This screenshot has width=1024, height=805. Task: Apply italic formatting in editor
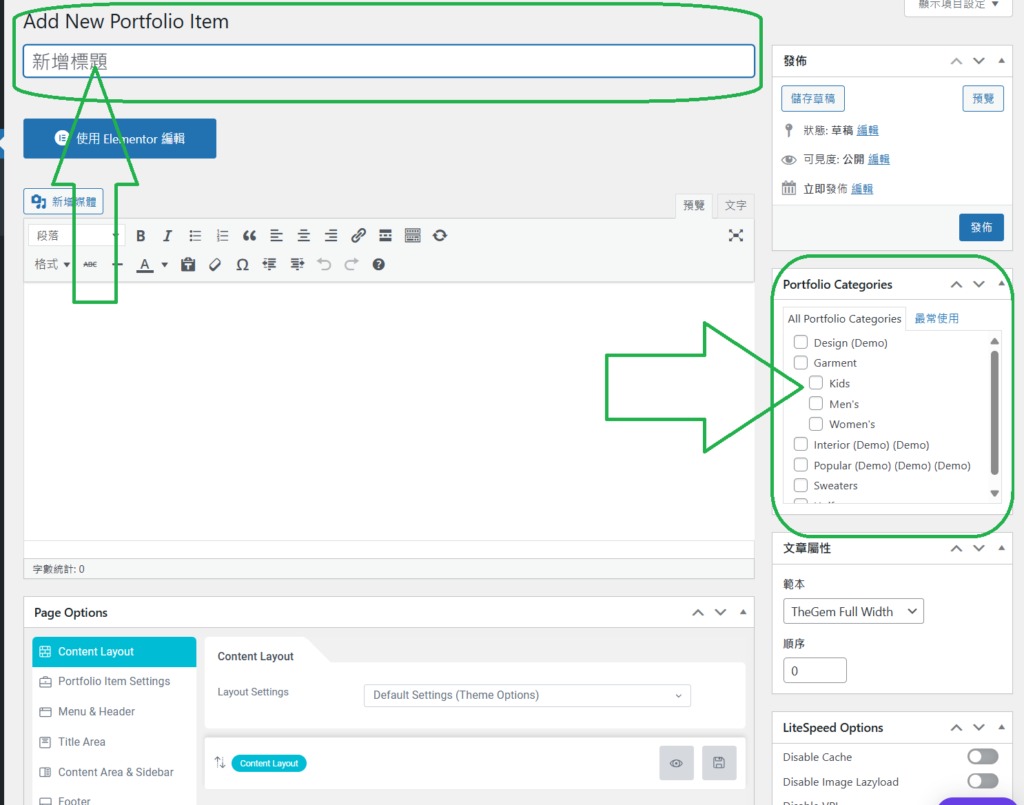click(168, 236)
